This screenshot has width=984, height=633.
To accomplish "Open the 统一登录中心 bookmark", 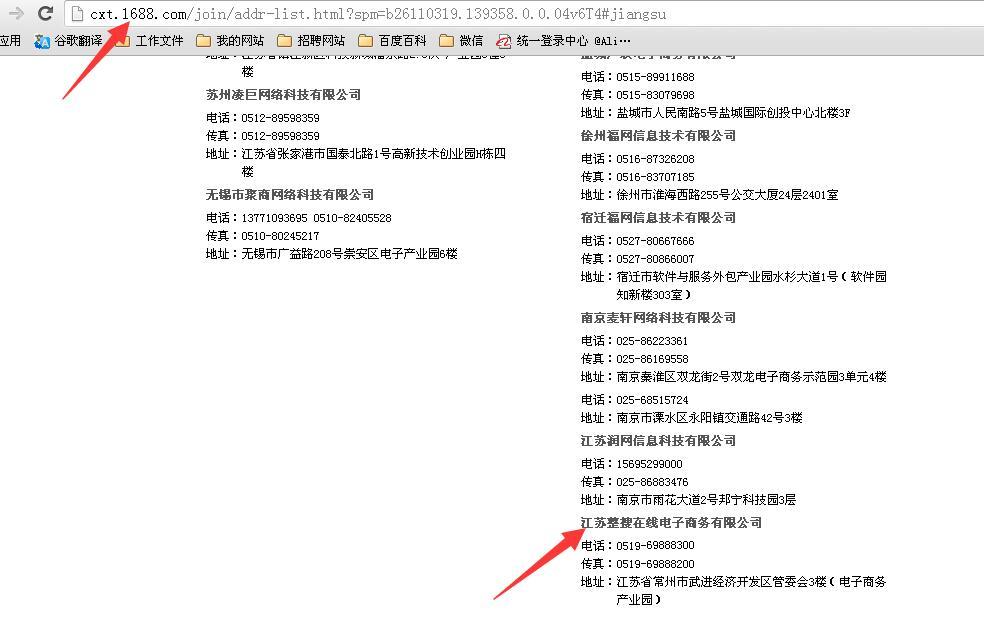I will (x=563, y=41).
